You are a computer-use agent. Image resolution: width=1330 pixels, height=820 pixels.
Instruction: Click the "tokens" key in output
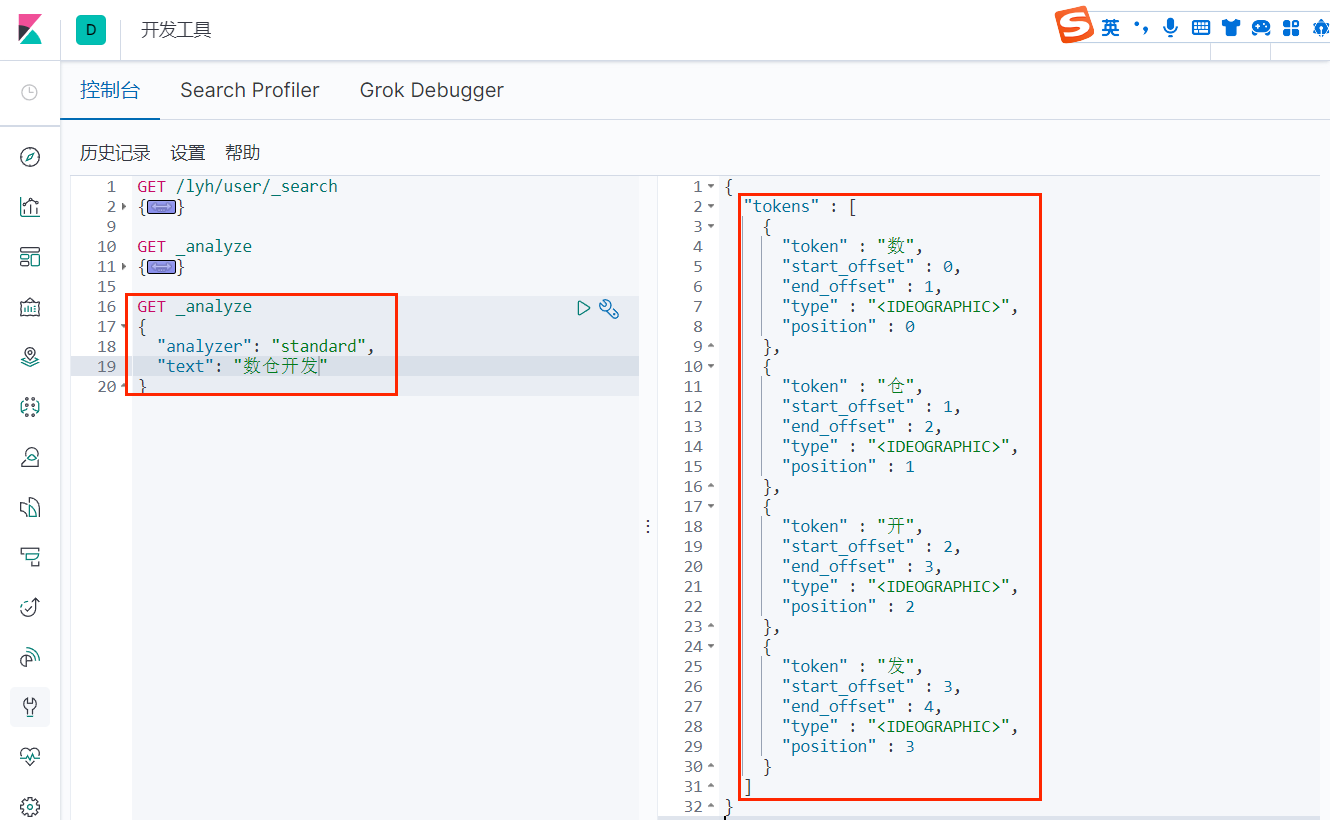click(780, 207)
